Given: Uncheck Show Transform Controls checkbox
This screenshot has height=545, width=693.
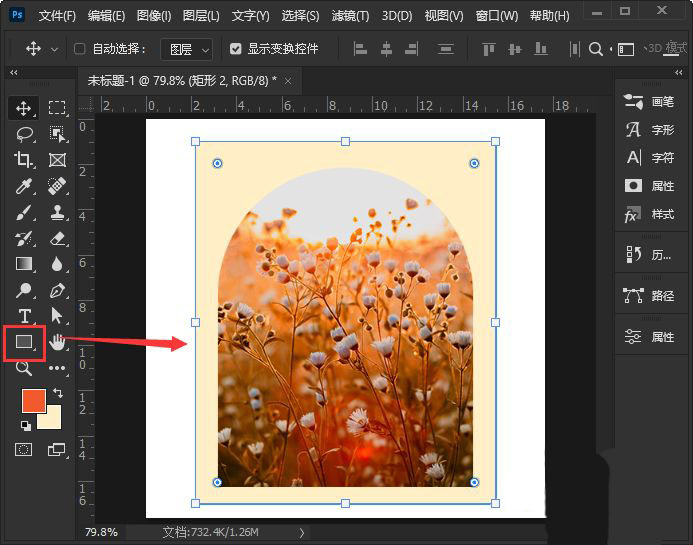Looking at the screenshot, I should coord(236,49).
